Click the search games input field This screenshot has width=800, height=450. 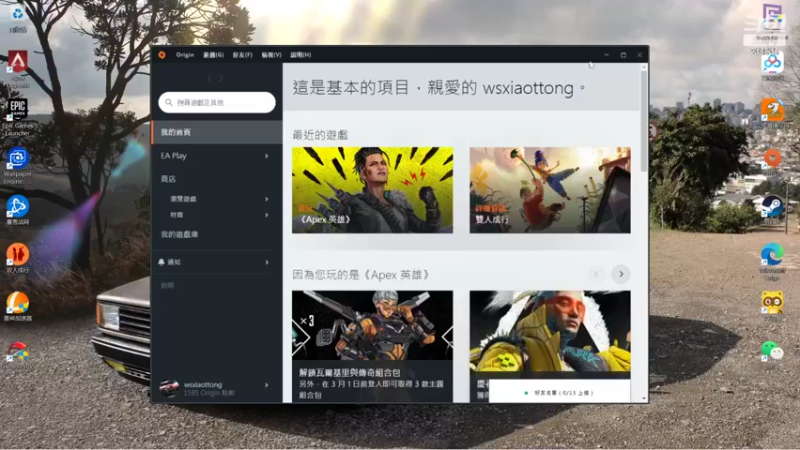pos(217,103)
